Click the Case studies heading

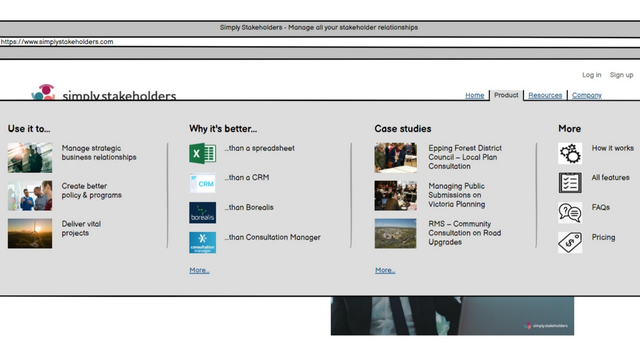[403, 129]
